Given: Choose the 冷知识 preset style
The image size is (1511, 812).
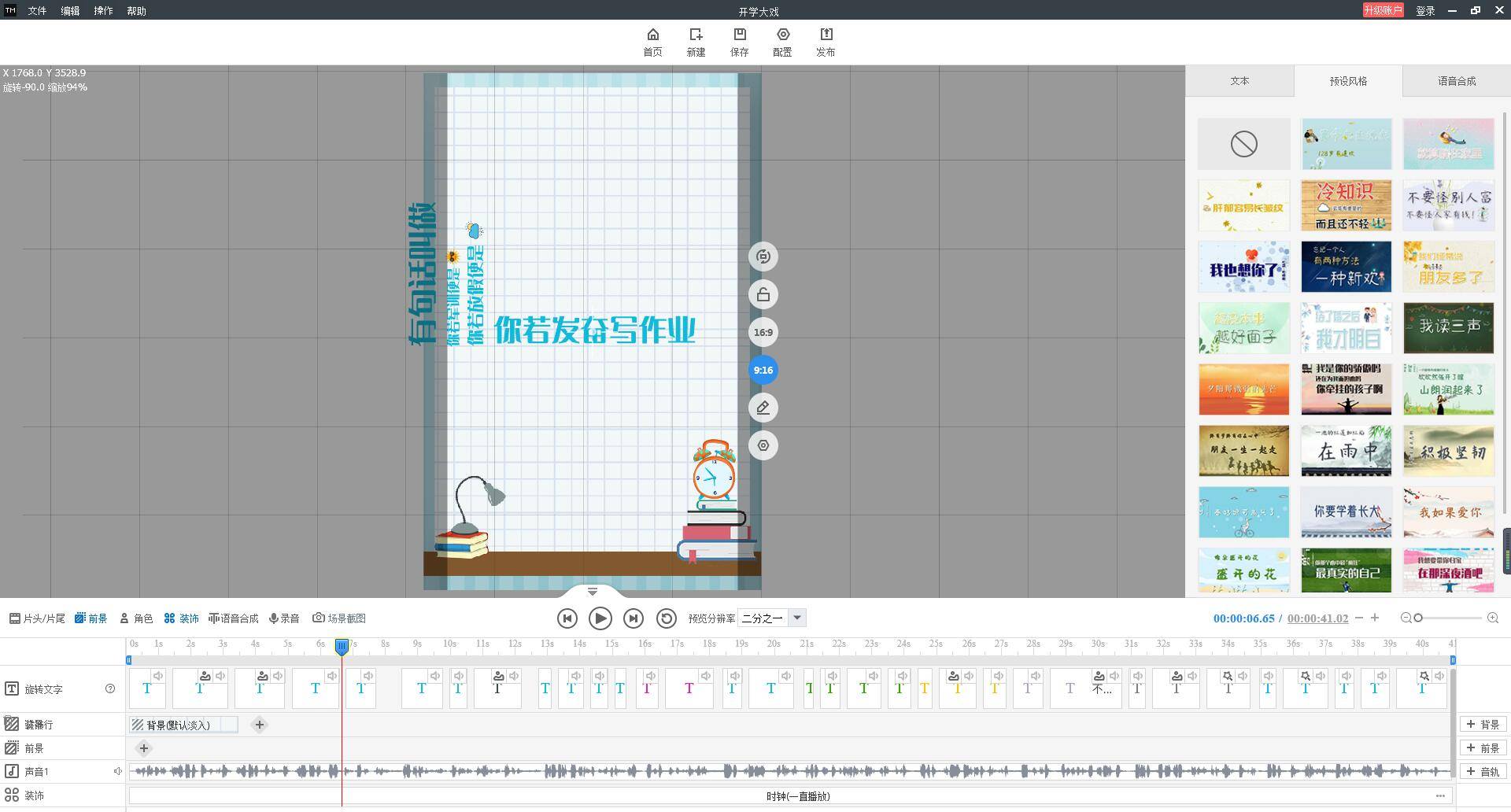Looking at the screenshot, I should pos(1347,205).
